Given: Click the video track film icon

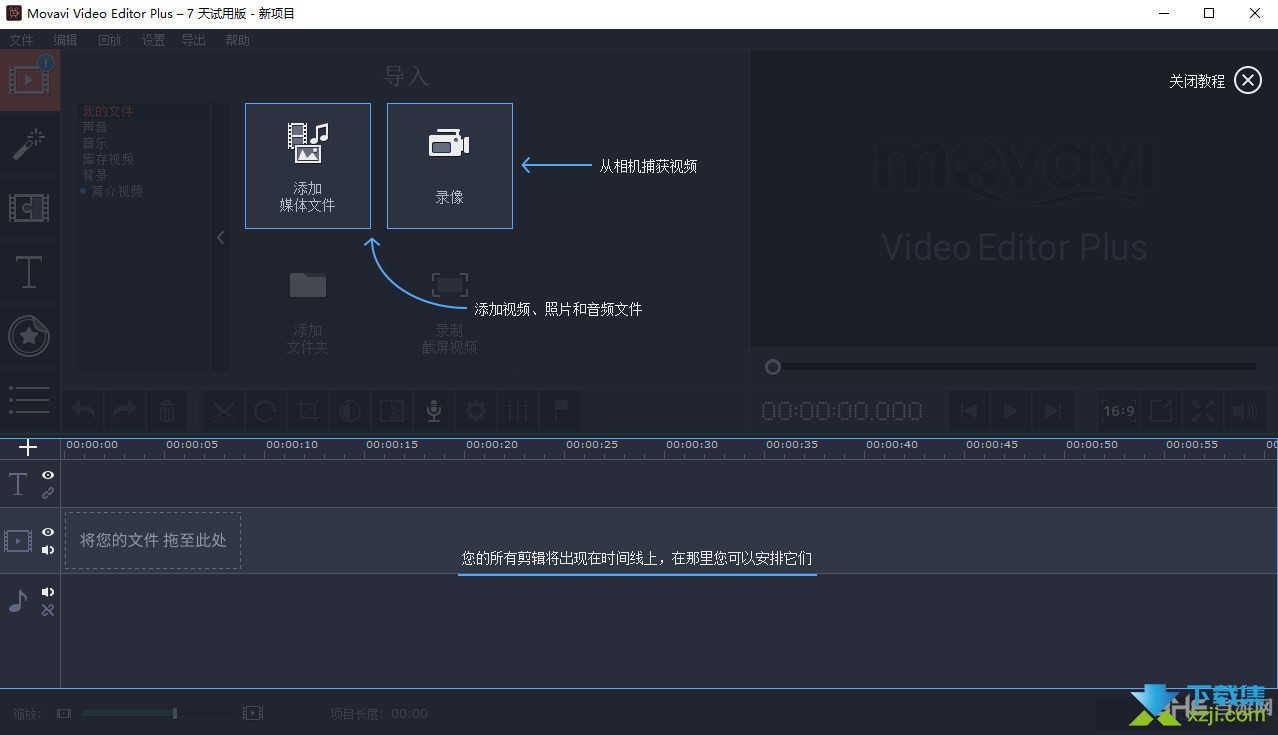Looking at the screenshot, I should point(18,541).
